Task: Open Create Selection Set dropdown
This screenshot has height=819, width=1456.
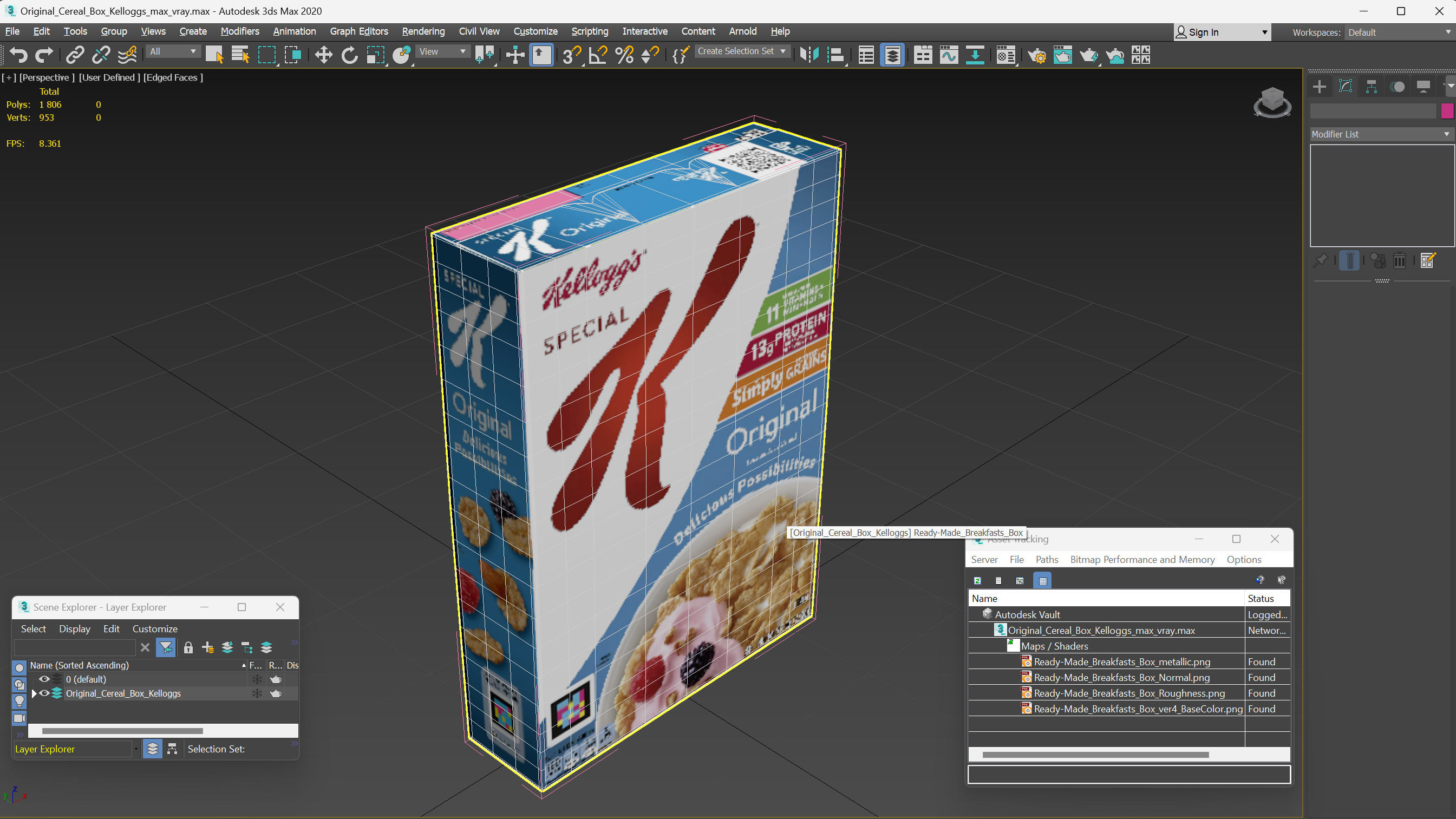Action: click(x=742, y=51)
